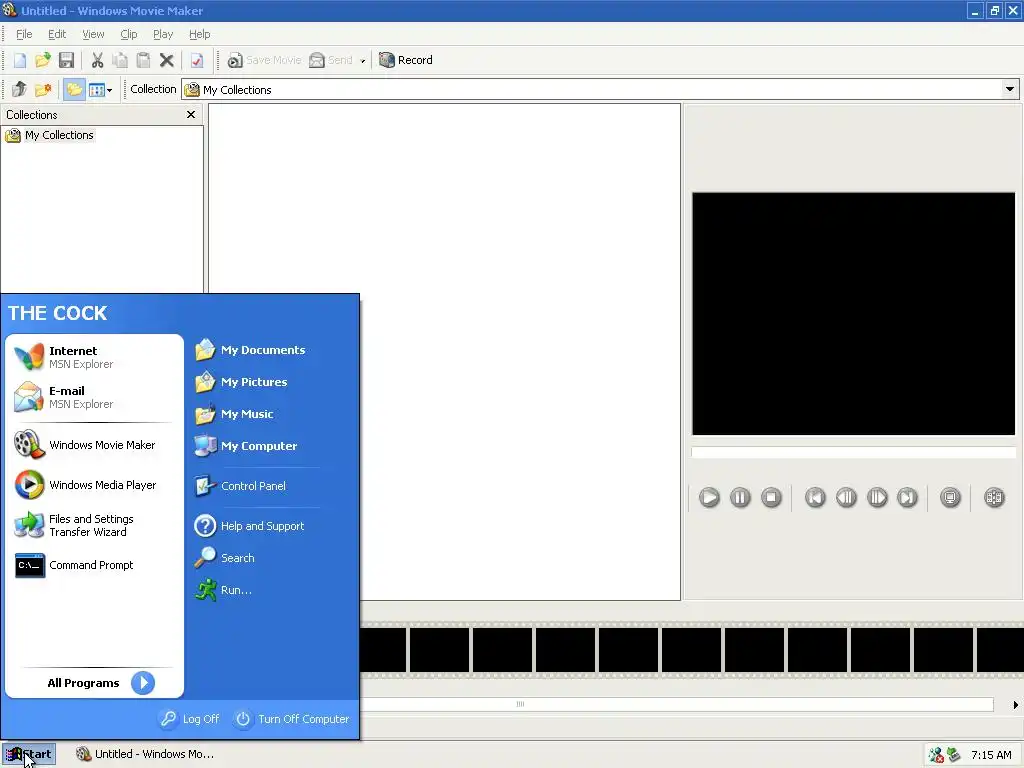Open Files and Settings Transfer Wizard
The width and height of the screenshot is (1024, 768).
click(94, 525)
